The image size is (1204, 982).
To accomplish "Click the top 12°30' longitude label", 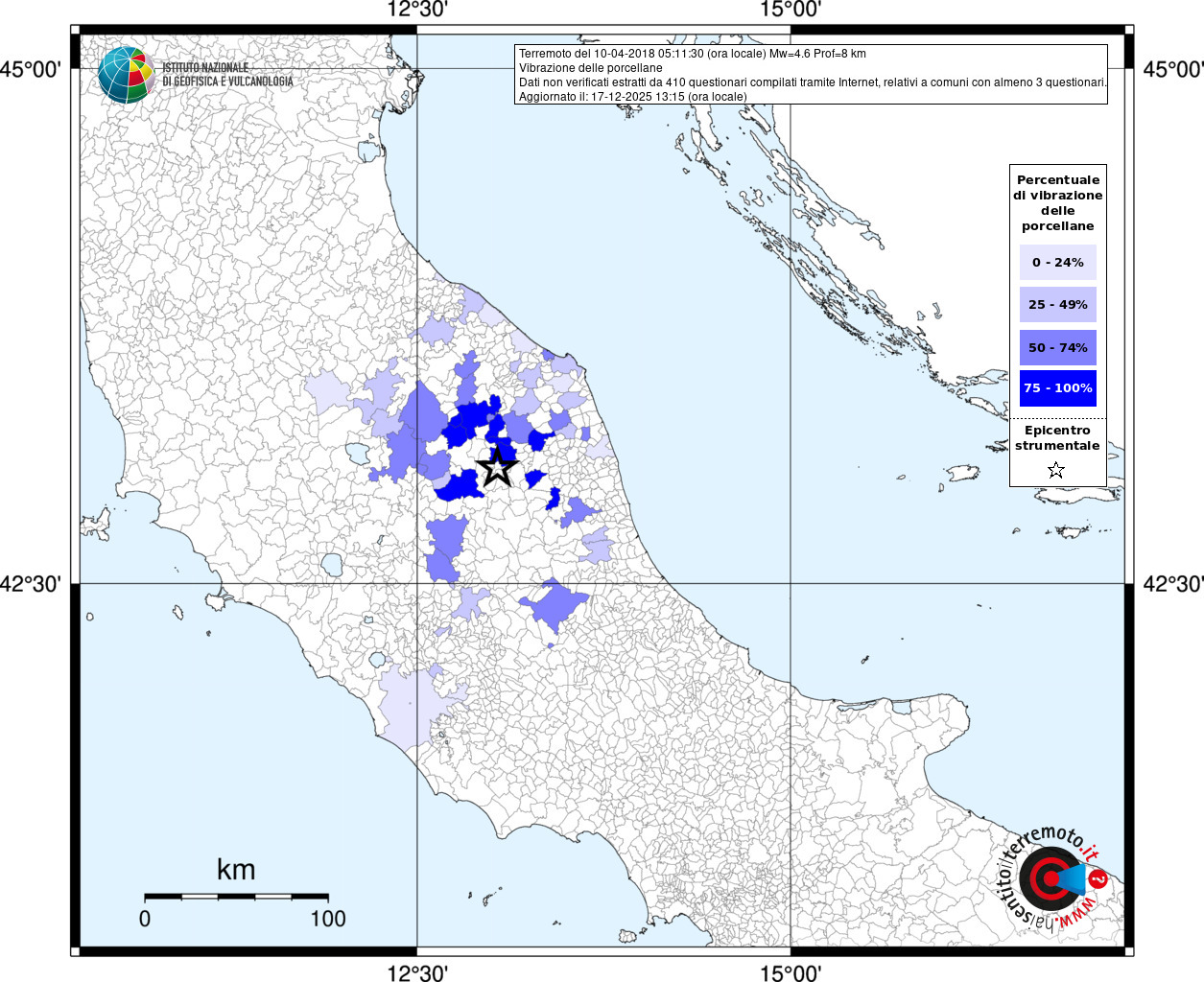I will (x=417, y=11).
